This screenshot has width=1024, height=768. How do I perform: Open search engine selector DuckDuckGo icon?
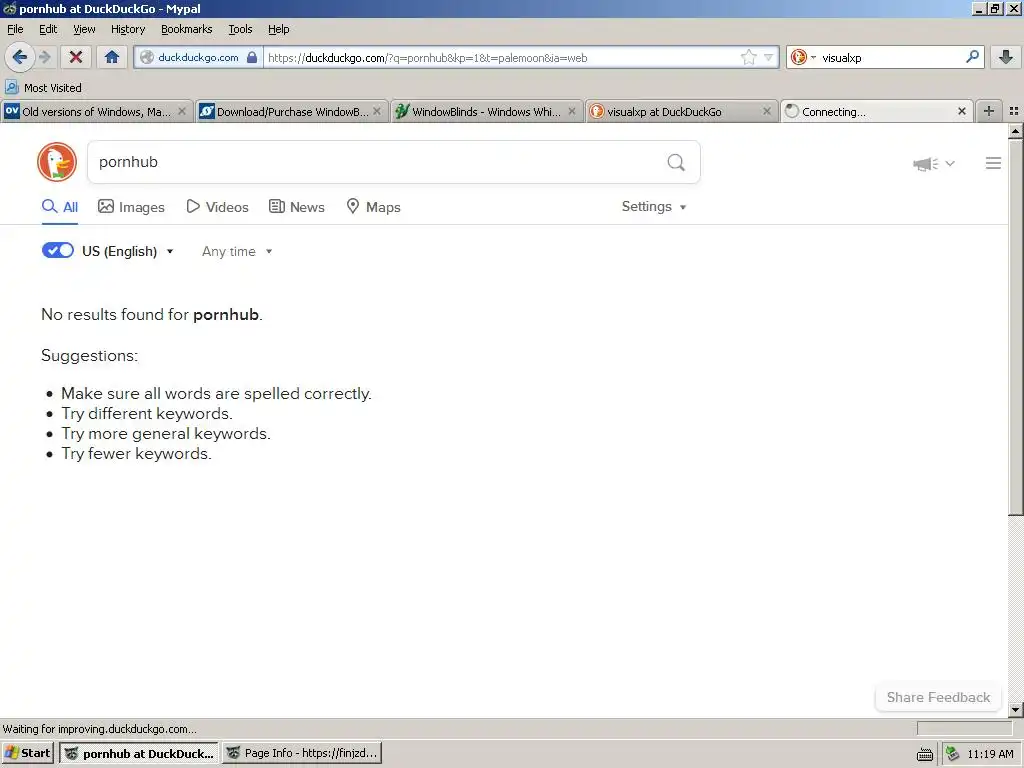[x=803, y=57]
